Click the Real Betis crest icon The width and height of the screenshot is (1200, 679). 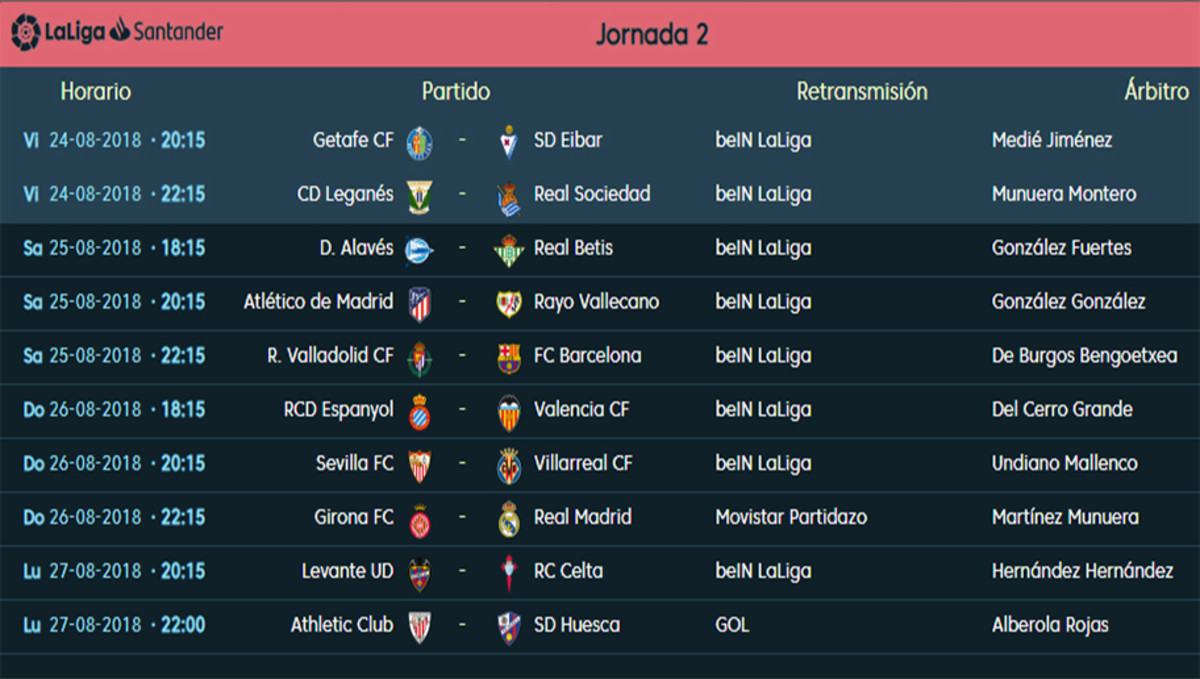point(509,250)
